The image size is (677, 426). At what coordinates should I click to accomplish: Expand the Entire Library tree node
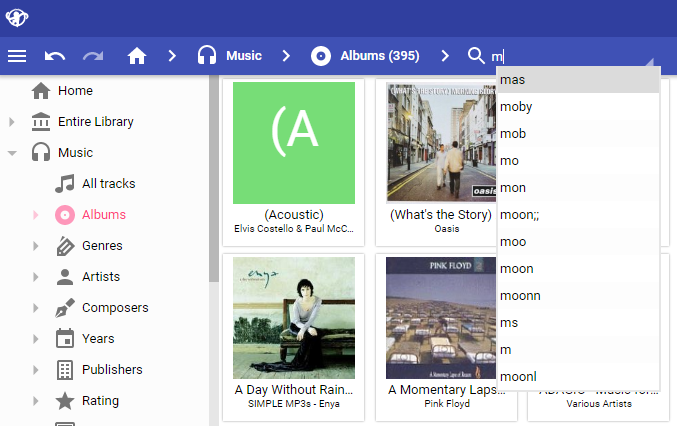point(12,122)
